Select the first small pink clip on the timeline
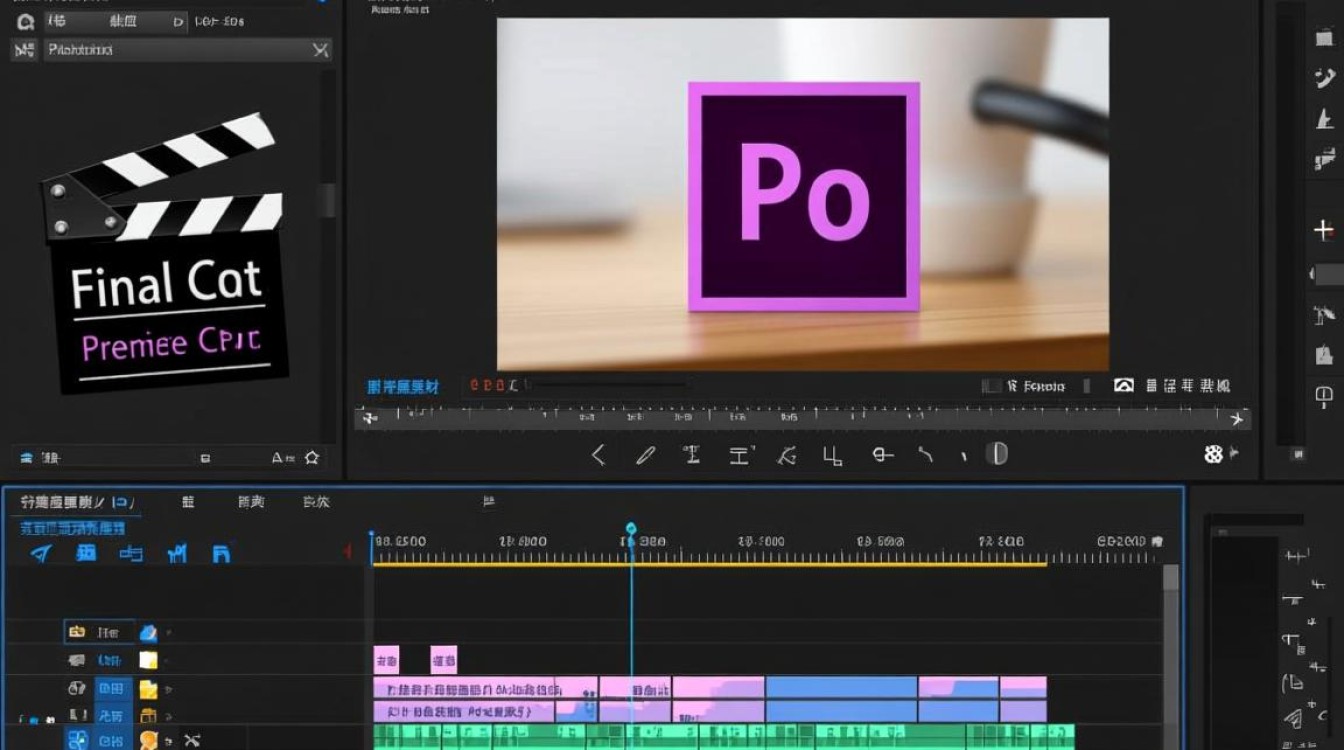The image size is (1344, 750). [386, 659]
